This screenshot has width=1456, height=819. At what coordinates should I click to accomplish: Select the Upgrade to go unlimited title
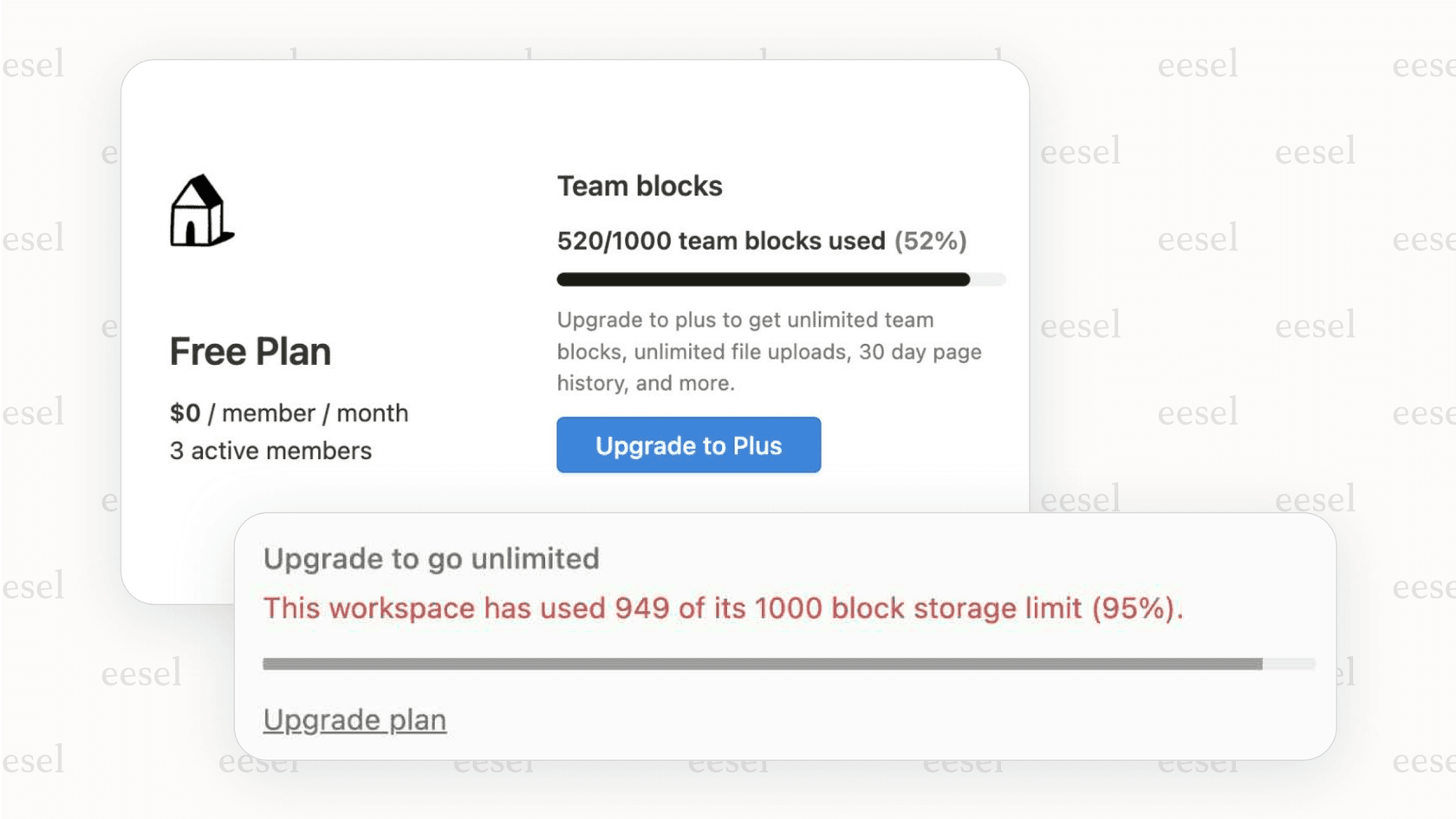(x=432, y=559)
